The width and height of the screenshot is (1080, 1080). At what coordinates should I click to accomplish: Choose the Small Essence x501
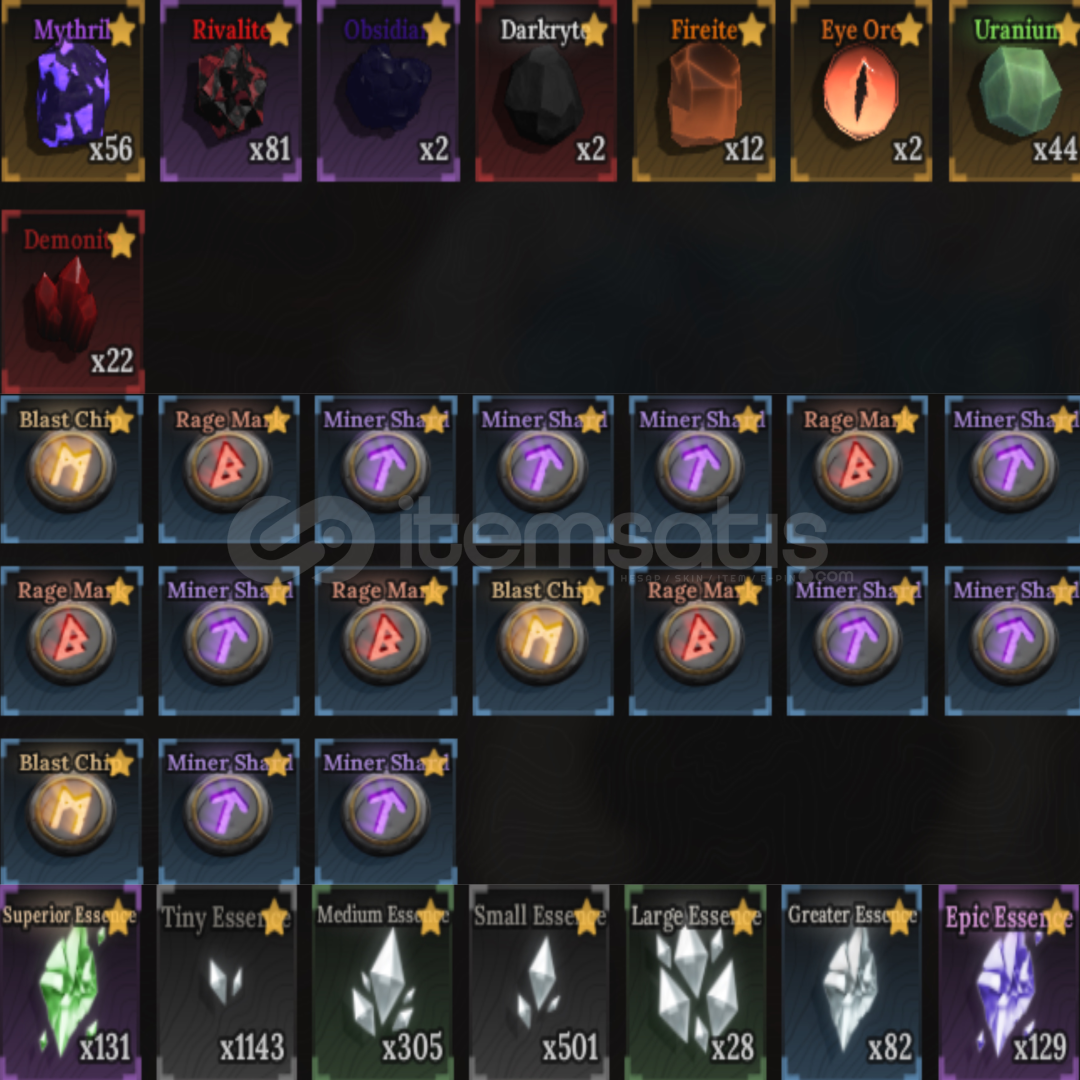click(x=540, y=982)
